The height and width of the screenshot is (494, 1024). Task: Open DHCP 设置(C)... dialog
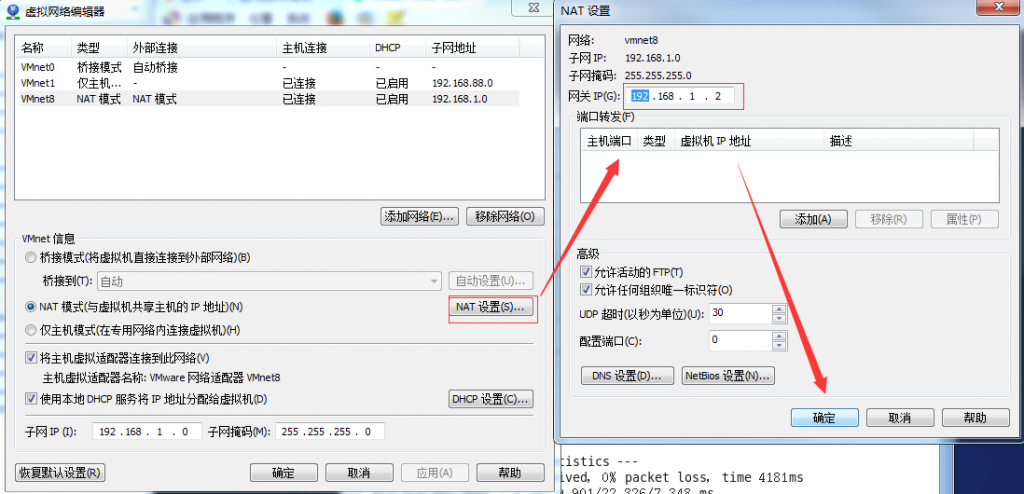[x=491, y=399]
